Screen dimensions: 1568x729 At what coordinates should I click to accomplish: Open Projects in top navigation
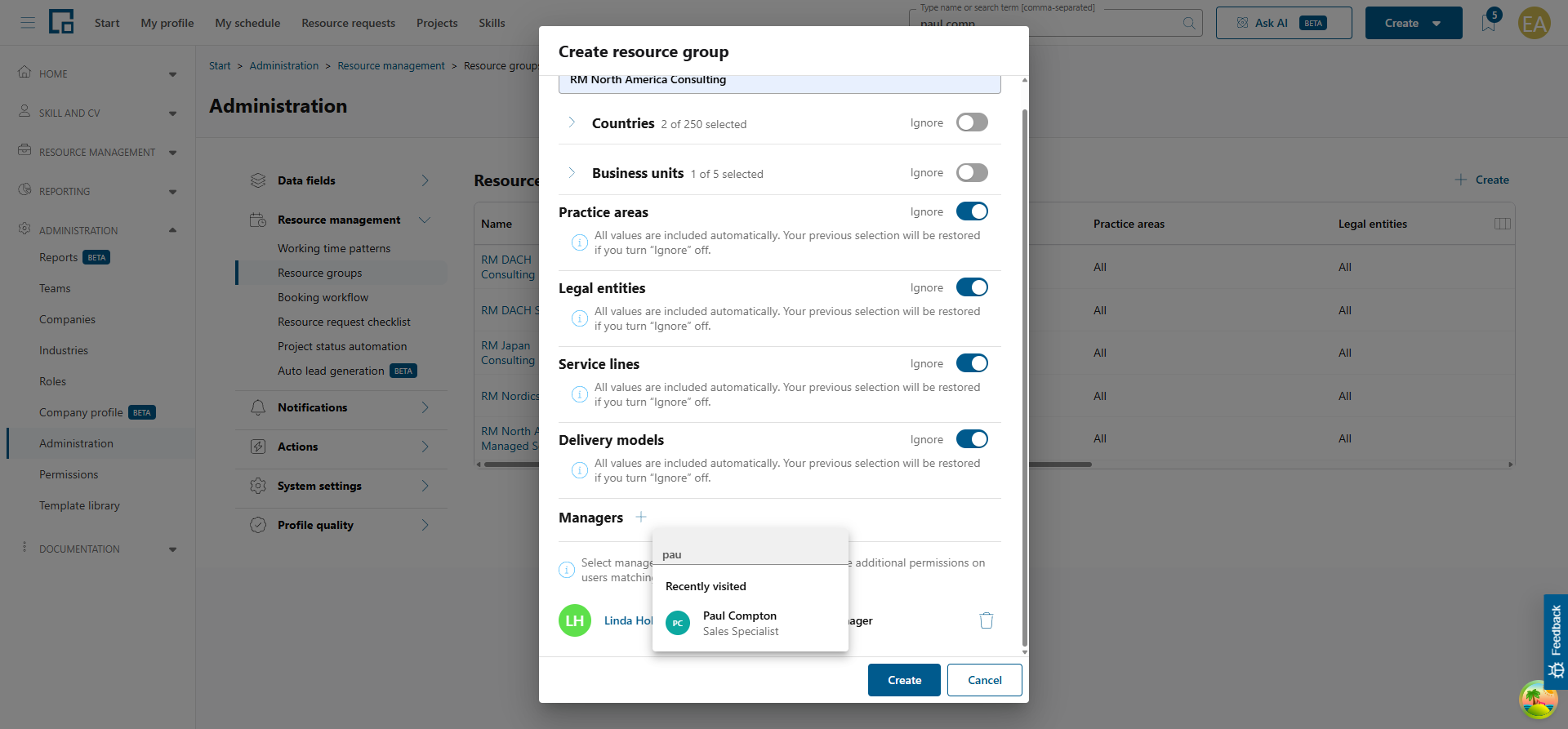tap(437, 23)
